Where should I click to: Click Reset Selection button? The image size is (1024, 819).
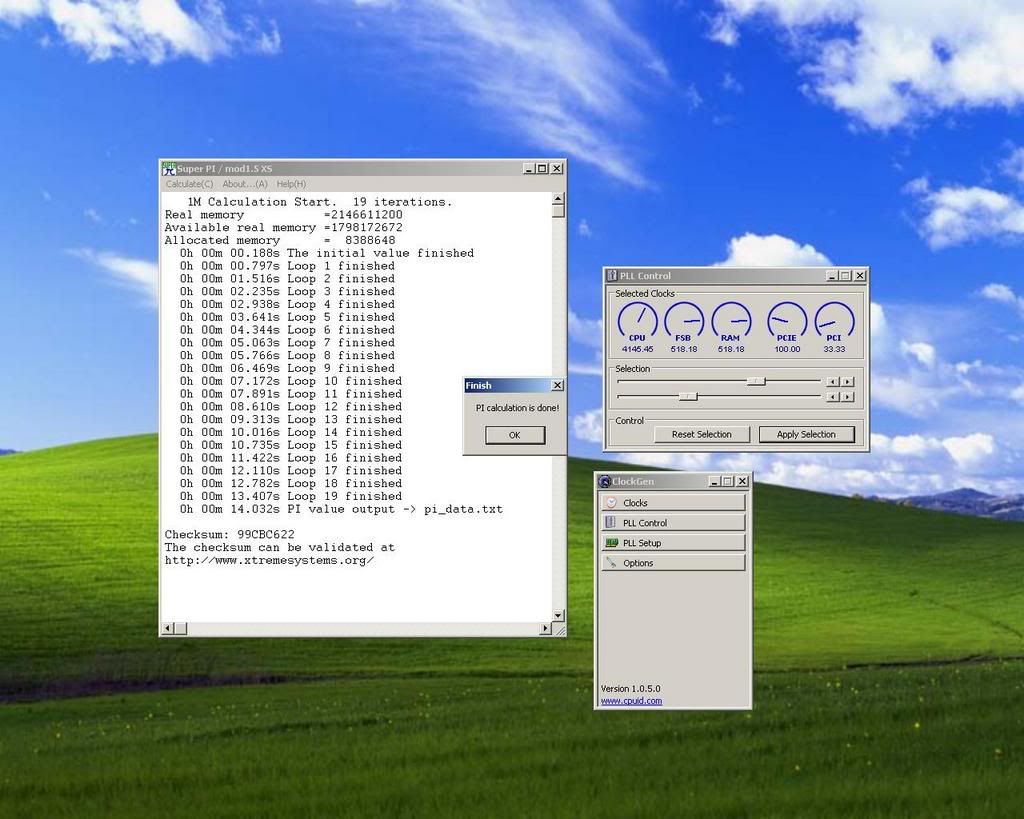[x=701, y=434]
